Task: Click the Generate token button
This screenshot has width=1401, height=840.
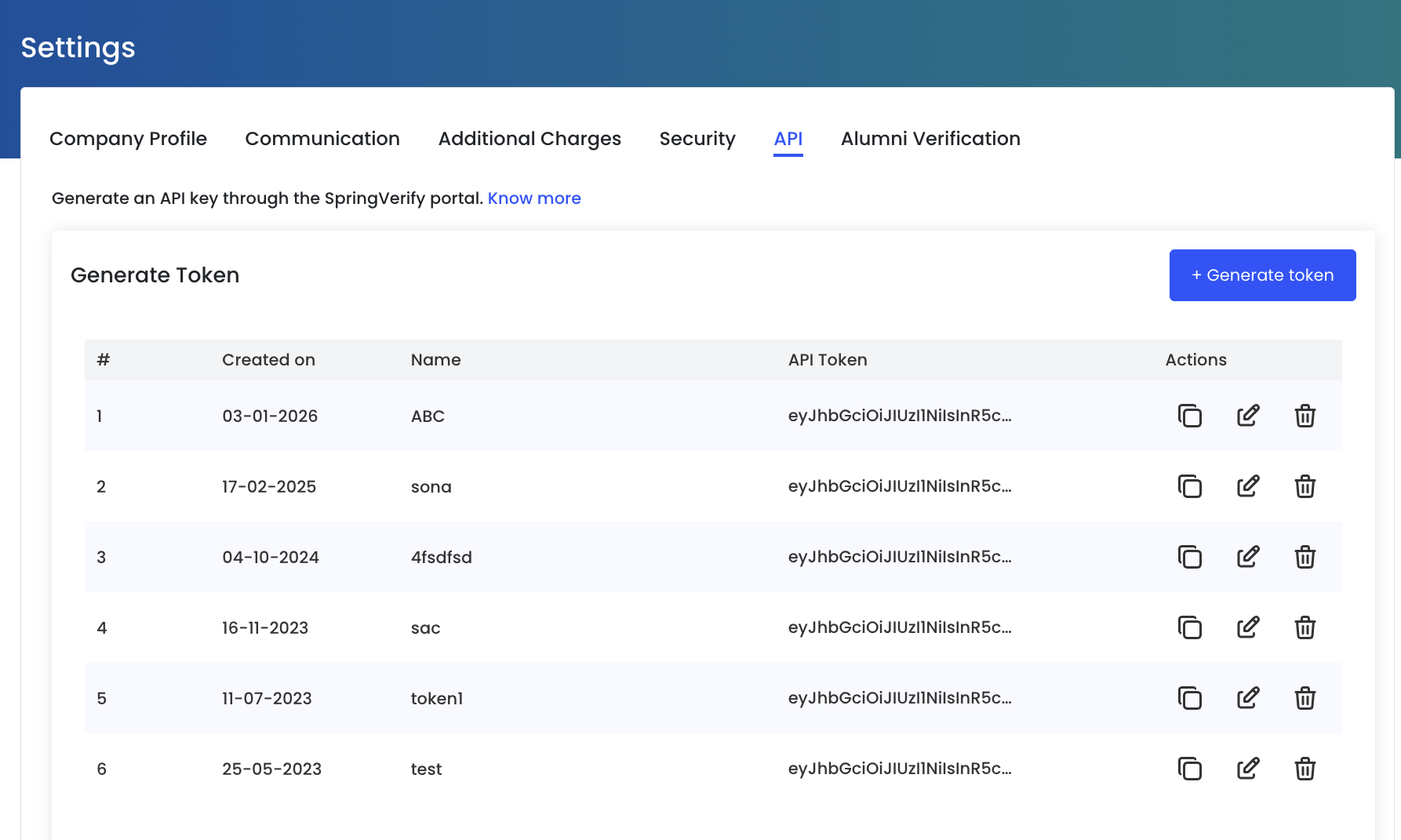Action: coord(1262,275)
